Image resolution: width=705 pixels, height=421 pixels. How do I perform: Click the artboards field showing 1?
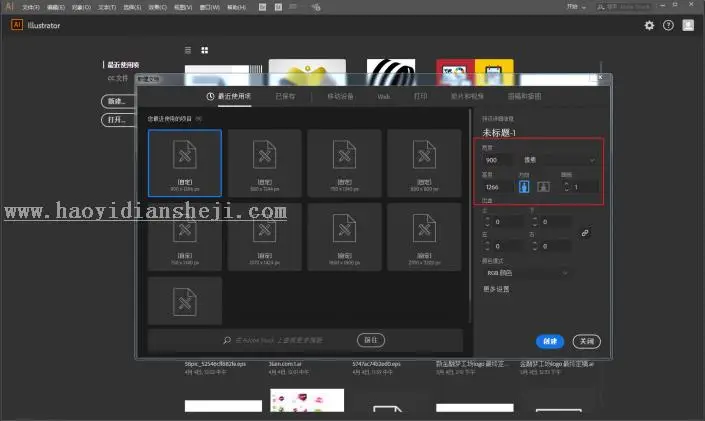pyautogui.click(x=584, y=187)
